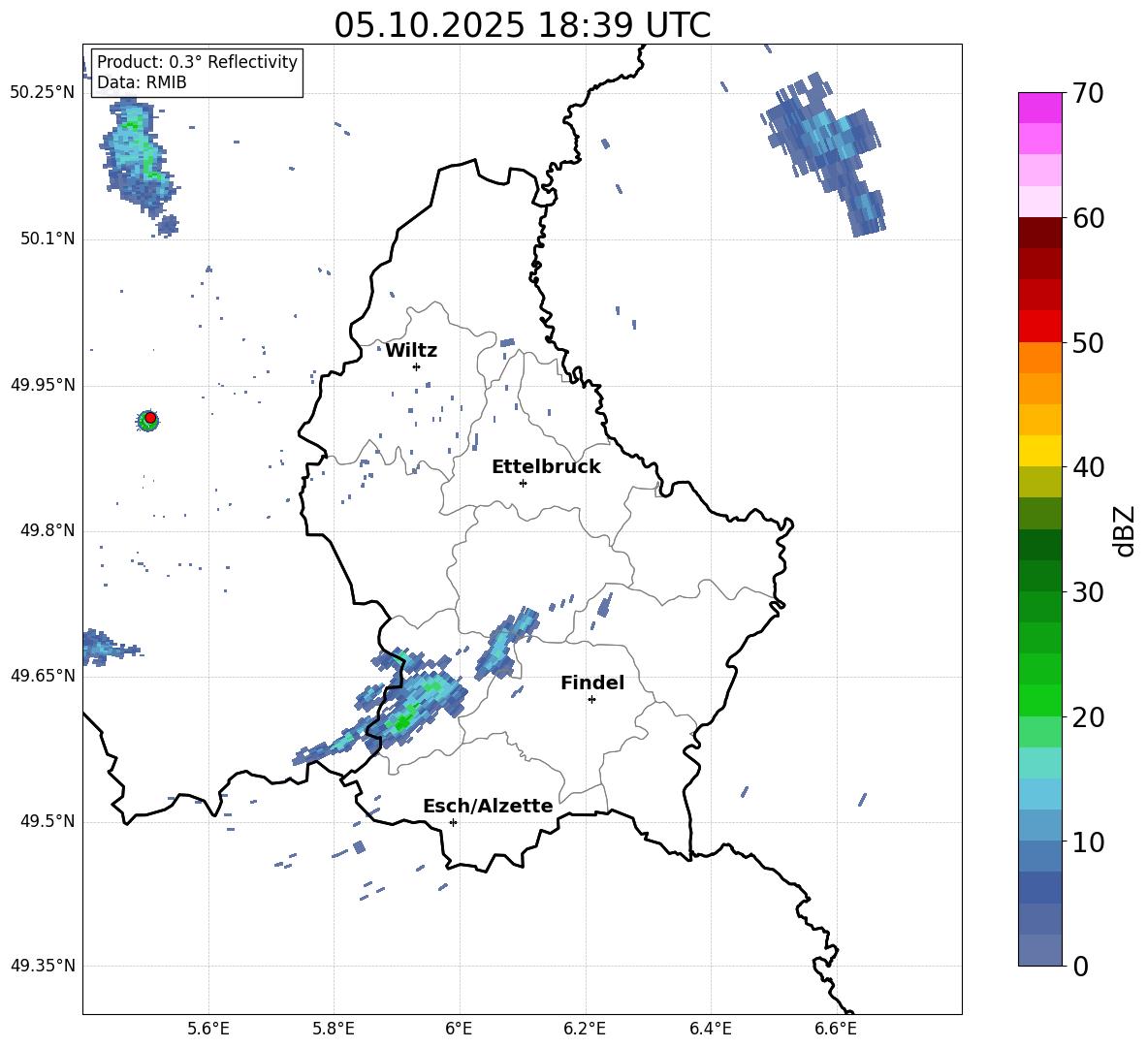1148x1048 pixels.
Task: Select the Findel city label
Action: [592, 683]
